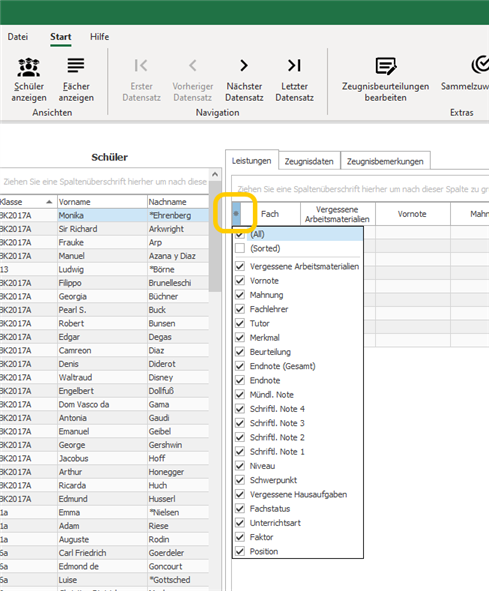Toggle the (All) columns checkbox
The height and width of the screenshot is (591, 489).
[x=240, y=234]
